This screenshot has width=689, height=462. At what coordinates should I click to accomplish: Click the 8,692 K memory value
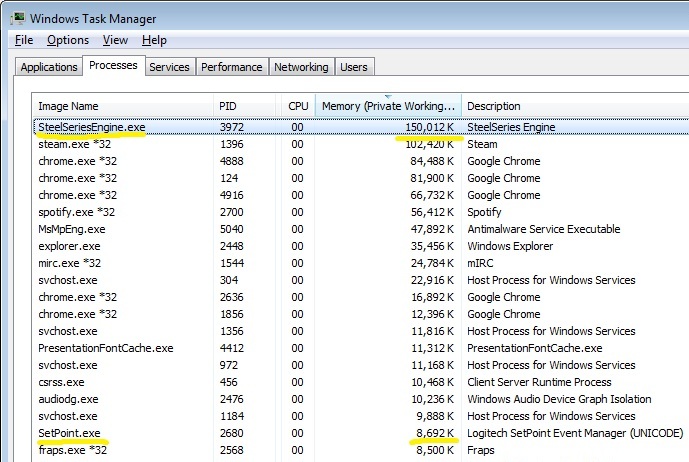click(435, 433)
